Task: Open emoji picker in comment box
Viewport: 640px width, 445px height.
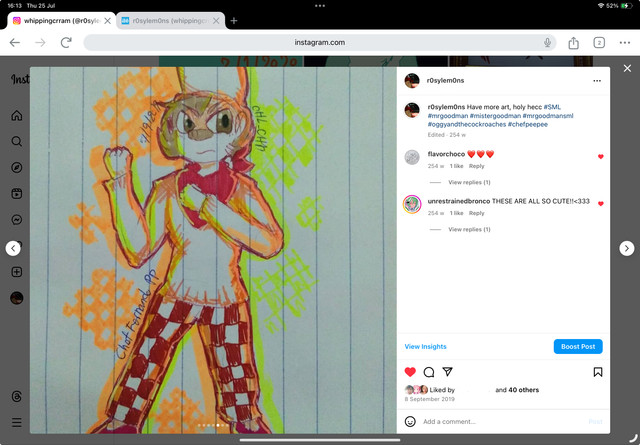Action: click(410, 421)
